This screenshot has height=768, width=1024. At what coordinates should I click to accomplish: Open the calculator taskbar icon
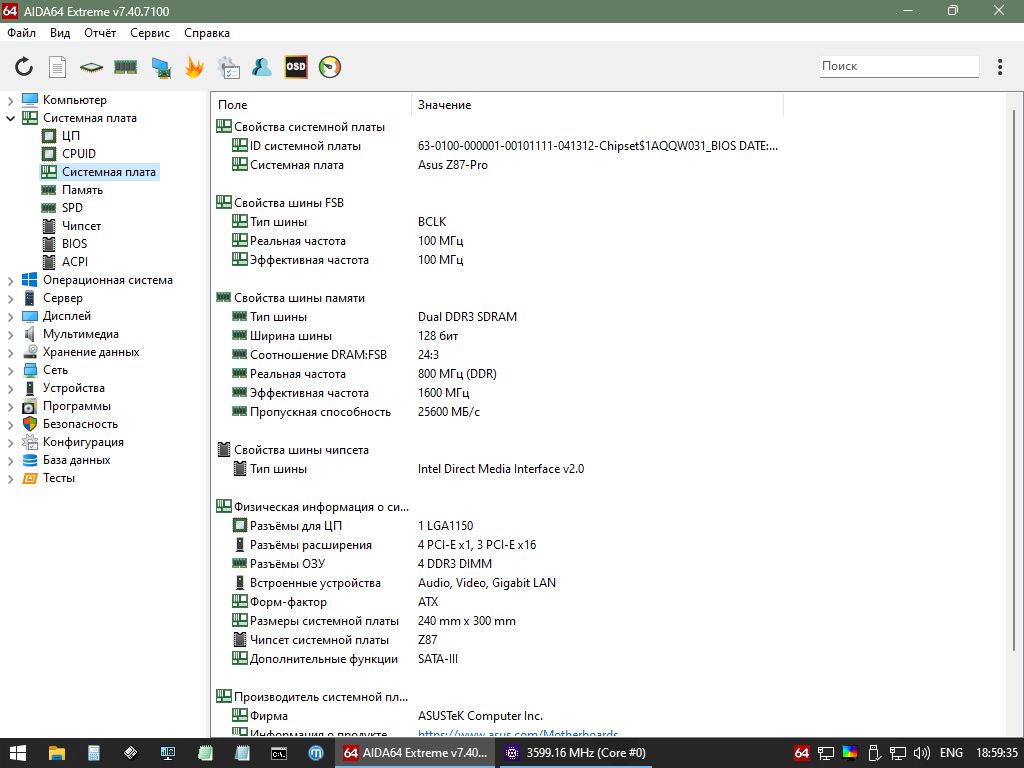(93, 753)
